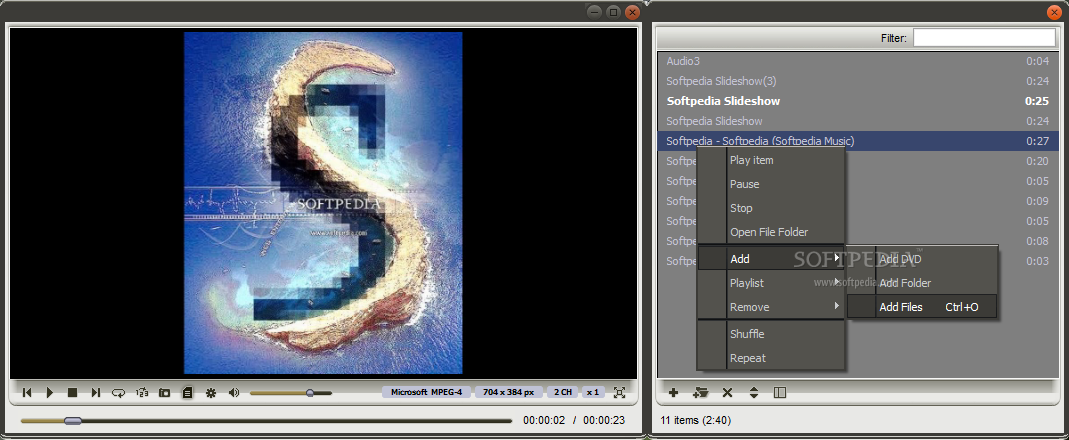Toggle the repeat loop icon
Screen dimensions: 1069x440
click(x=119, y=392)
